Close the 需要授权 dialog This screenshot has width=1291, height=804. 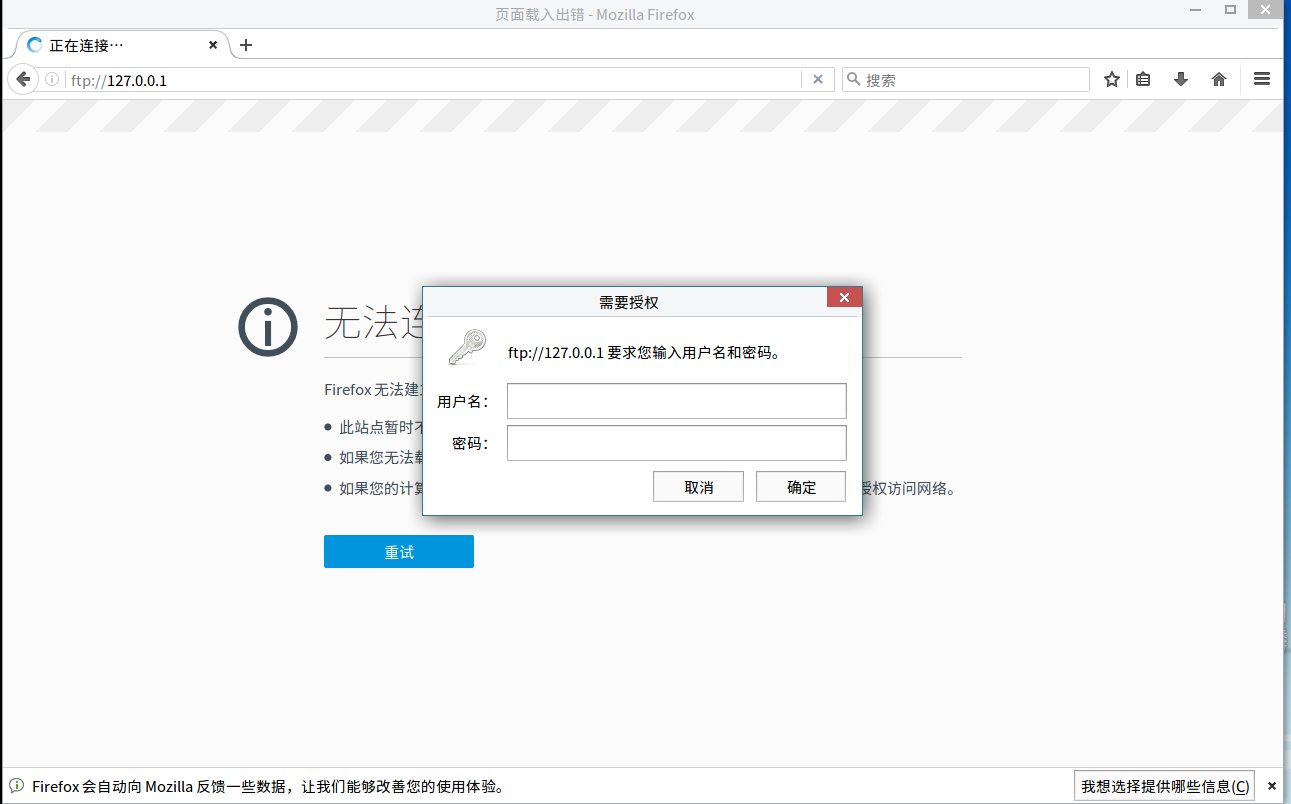click(x=844, y=298)
